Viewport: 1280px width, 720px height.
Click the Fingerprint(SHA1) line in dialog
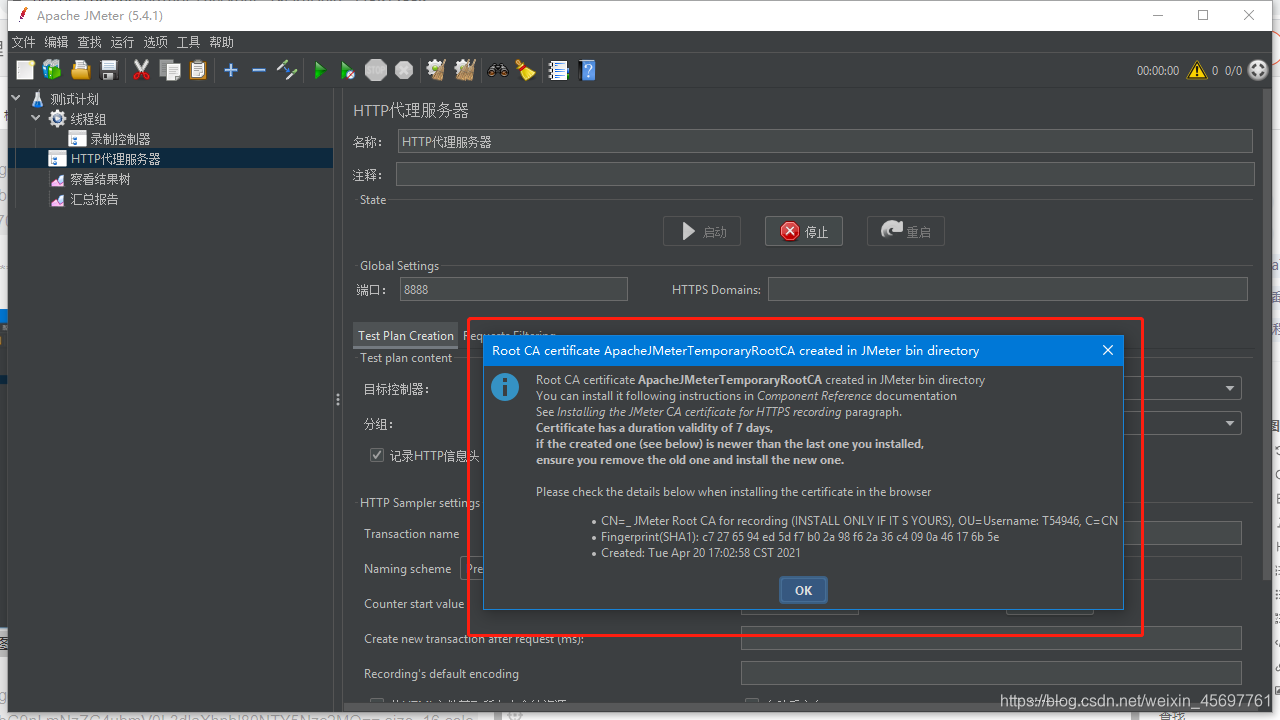pos(800,537)
